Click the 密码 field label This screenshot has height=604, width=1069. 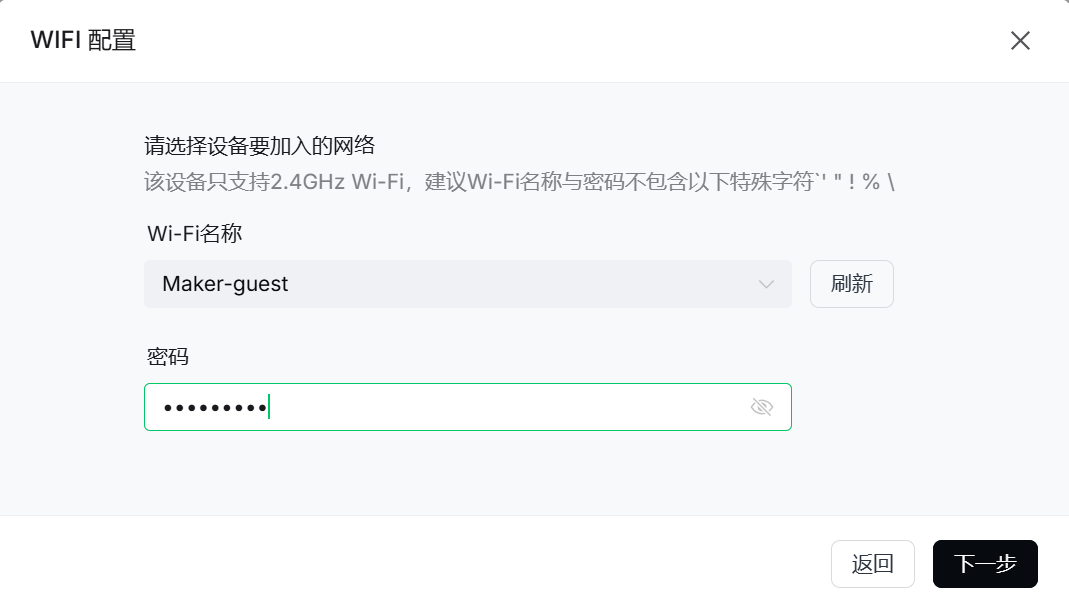[167, 356]
